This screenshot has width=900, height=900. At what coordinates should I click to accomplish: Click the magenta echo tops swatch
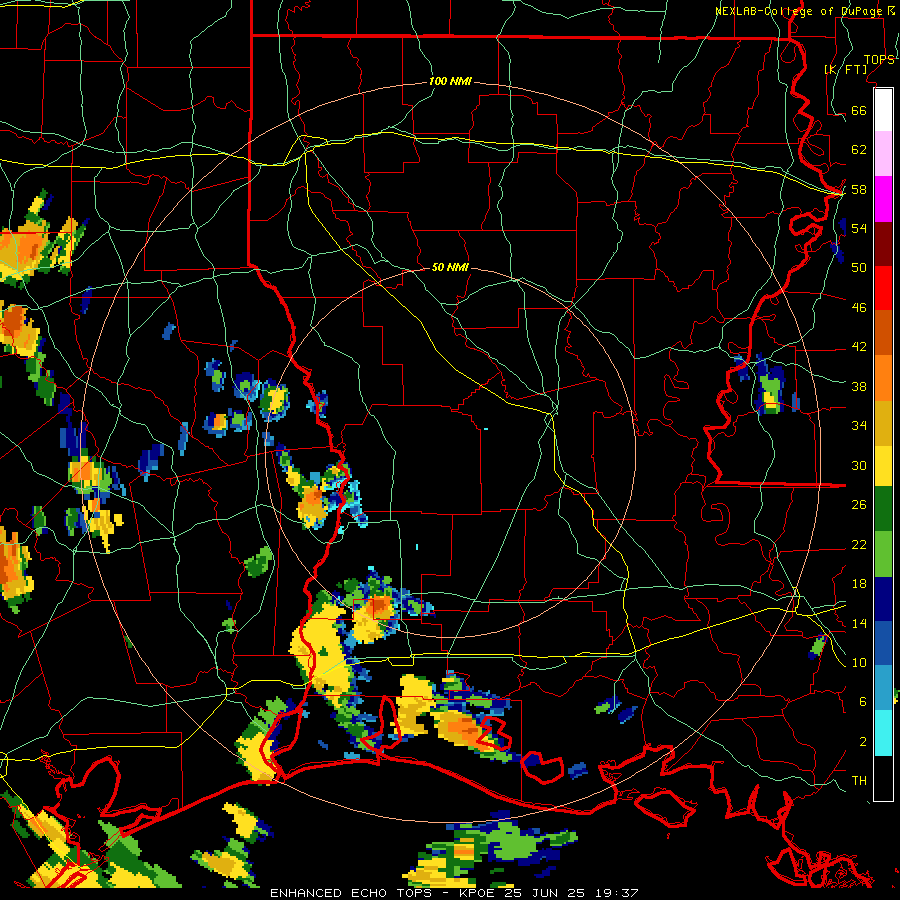[883, 199]
